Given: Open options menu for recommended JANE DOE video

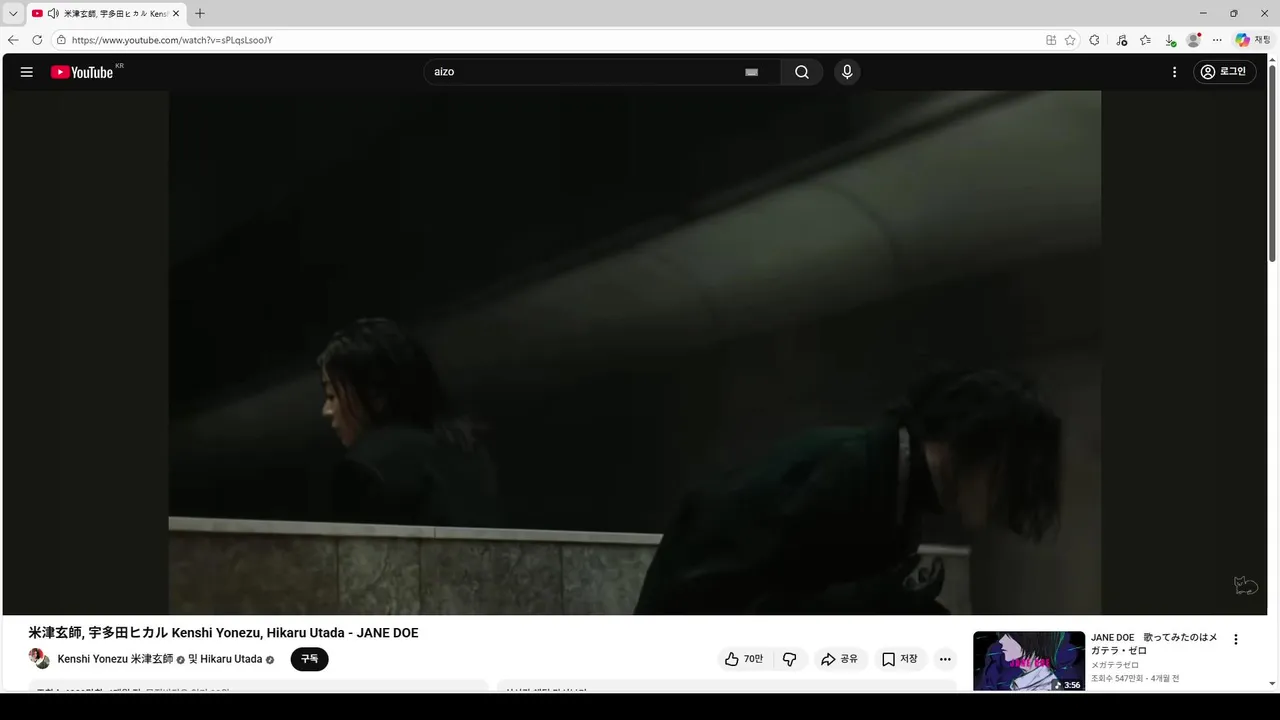Looking at the screenshot, I should coord(1235,639).
